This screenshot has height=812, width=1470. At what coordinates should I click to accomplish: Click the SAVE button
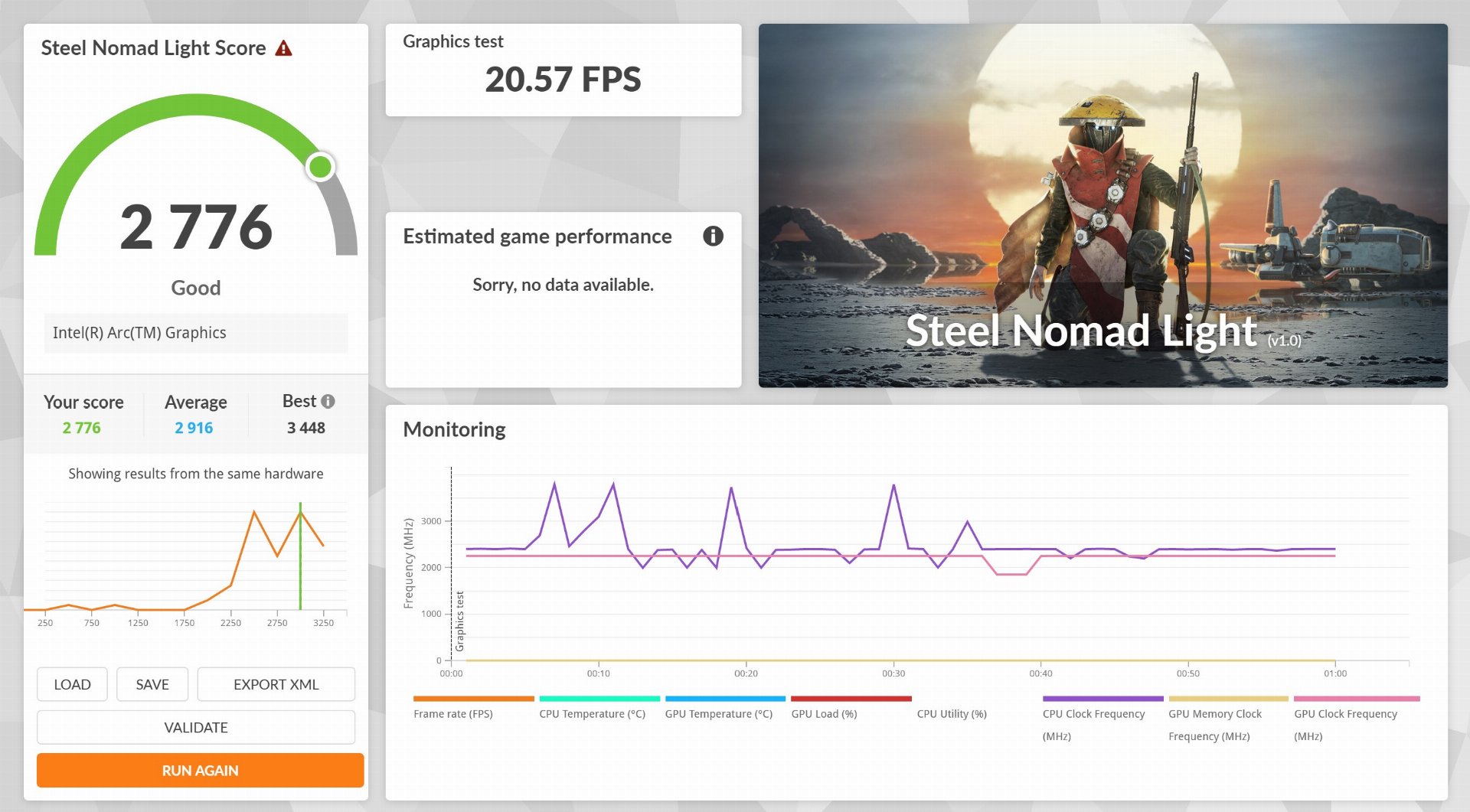152,684
